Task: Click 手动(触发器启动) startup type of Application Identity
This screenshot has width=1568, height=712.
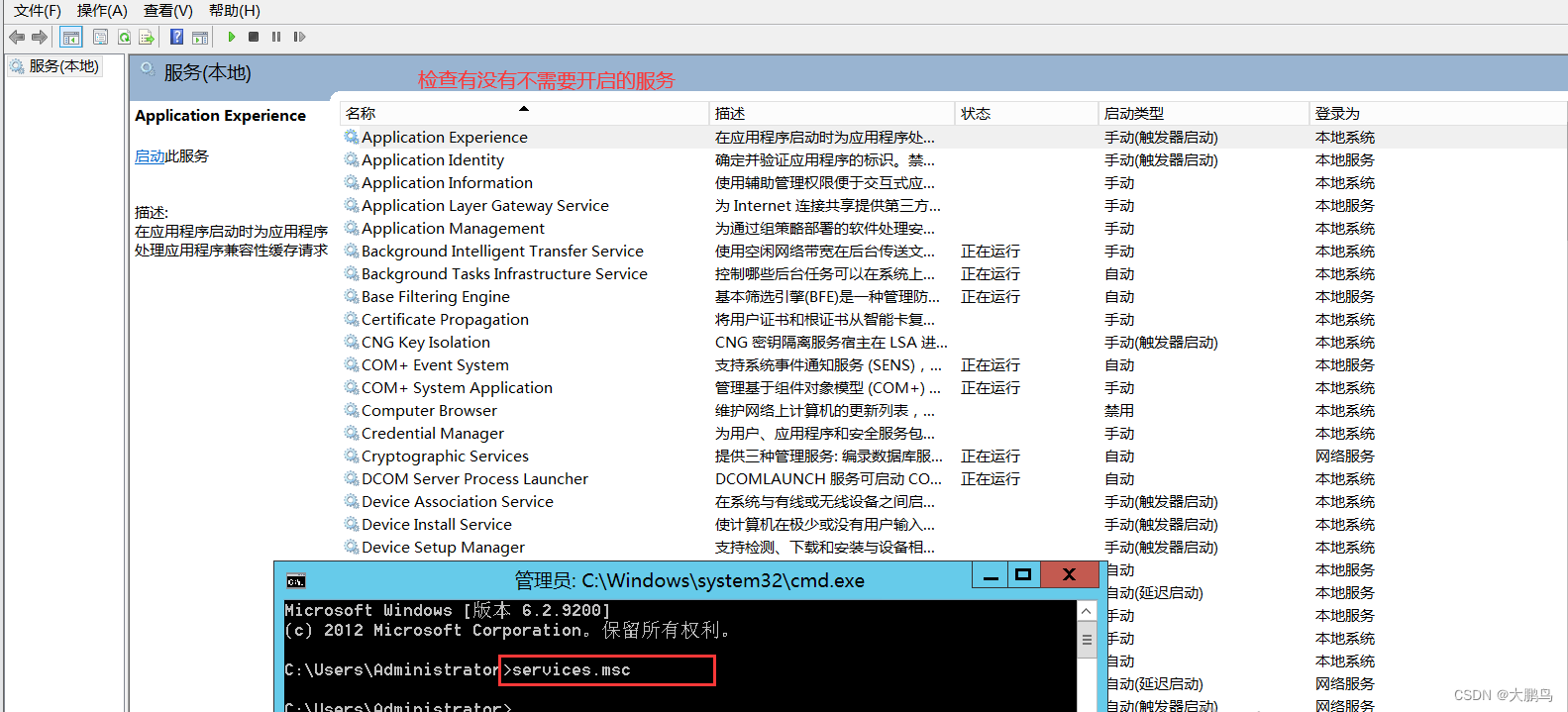Action: [x=1161, y=160]
